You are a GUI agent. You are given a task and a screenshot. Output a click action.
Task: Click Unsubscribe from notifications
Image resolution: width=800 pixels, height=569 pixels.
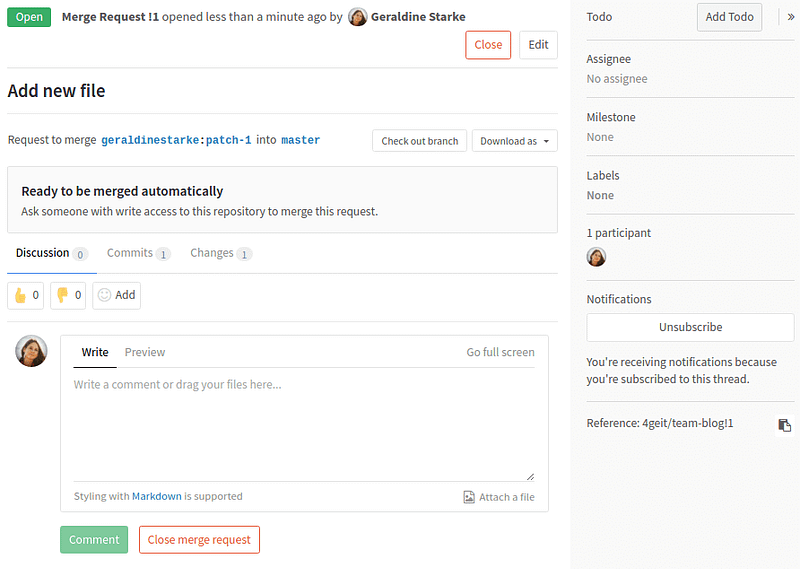[x=690, y=327]
